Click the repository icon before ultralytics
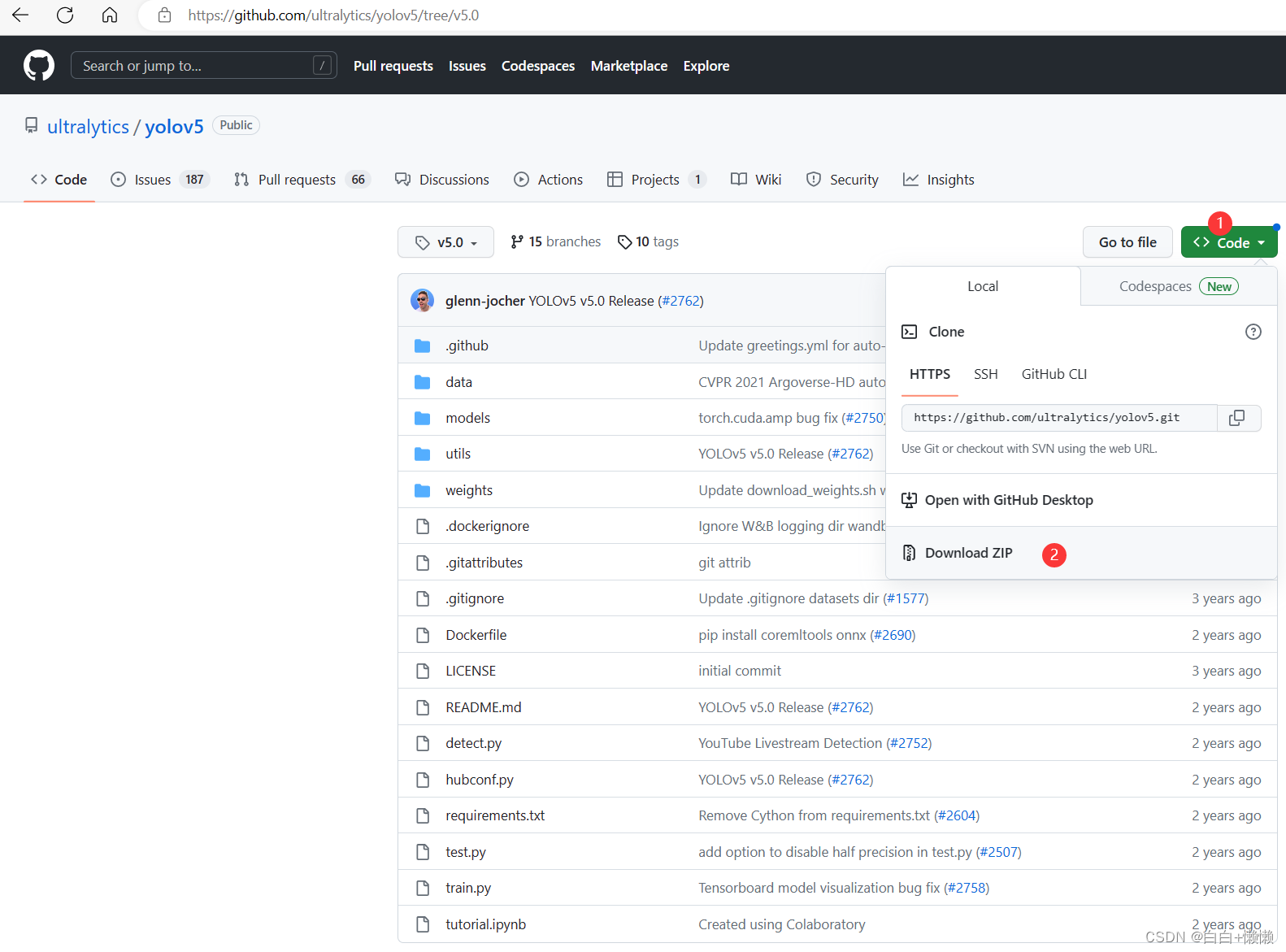Screen dimensions: 1286x952 click(x=31, y=125)
